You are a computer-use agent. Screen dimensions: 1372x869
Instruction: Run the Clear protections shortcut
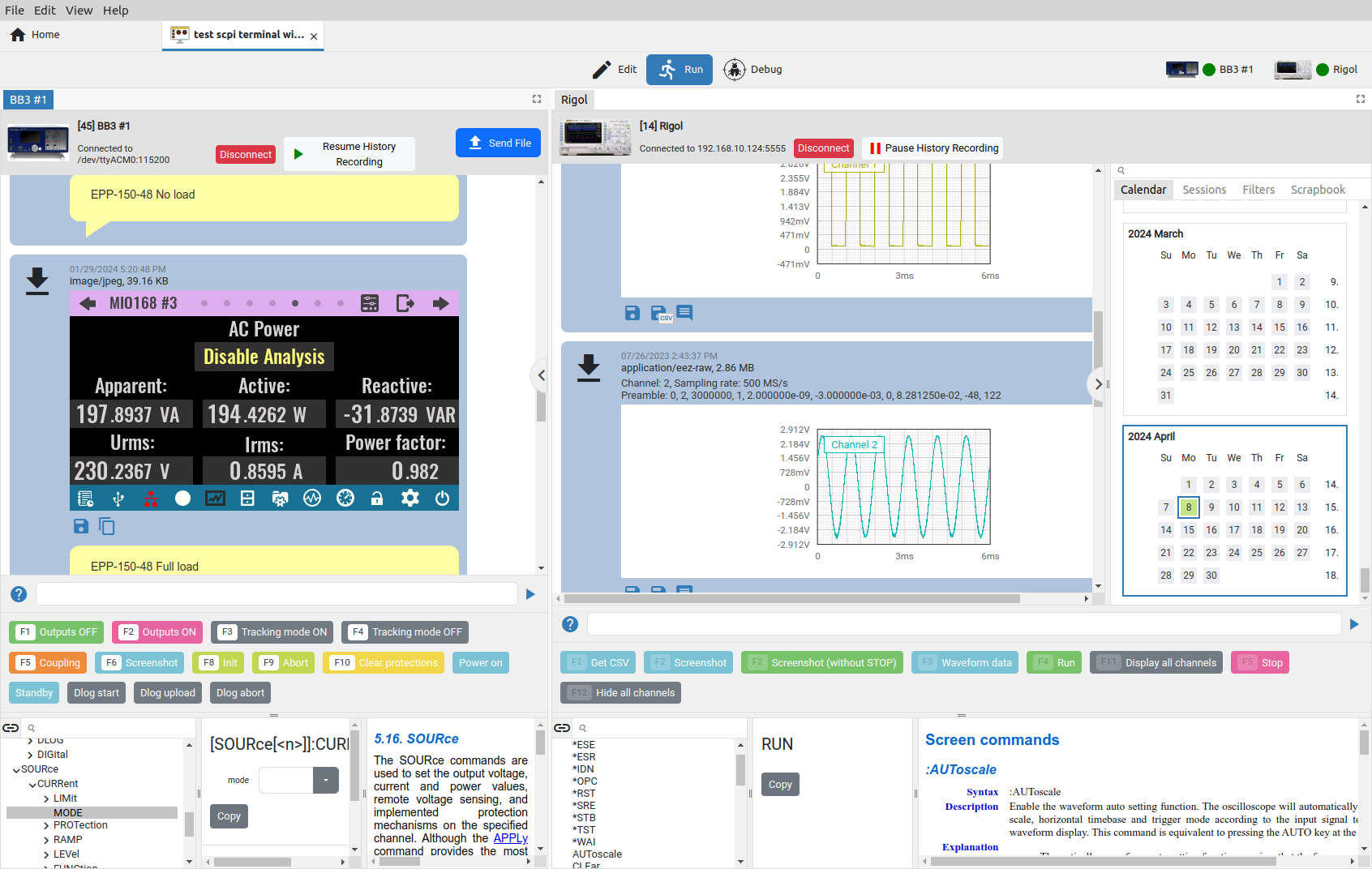384,663
